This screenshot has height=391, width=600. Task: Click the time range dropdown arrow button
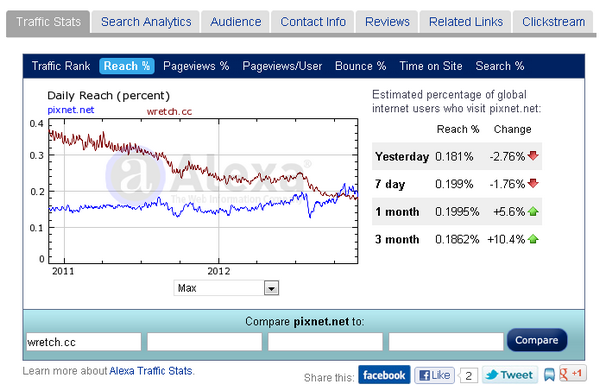tap(271, 288)
